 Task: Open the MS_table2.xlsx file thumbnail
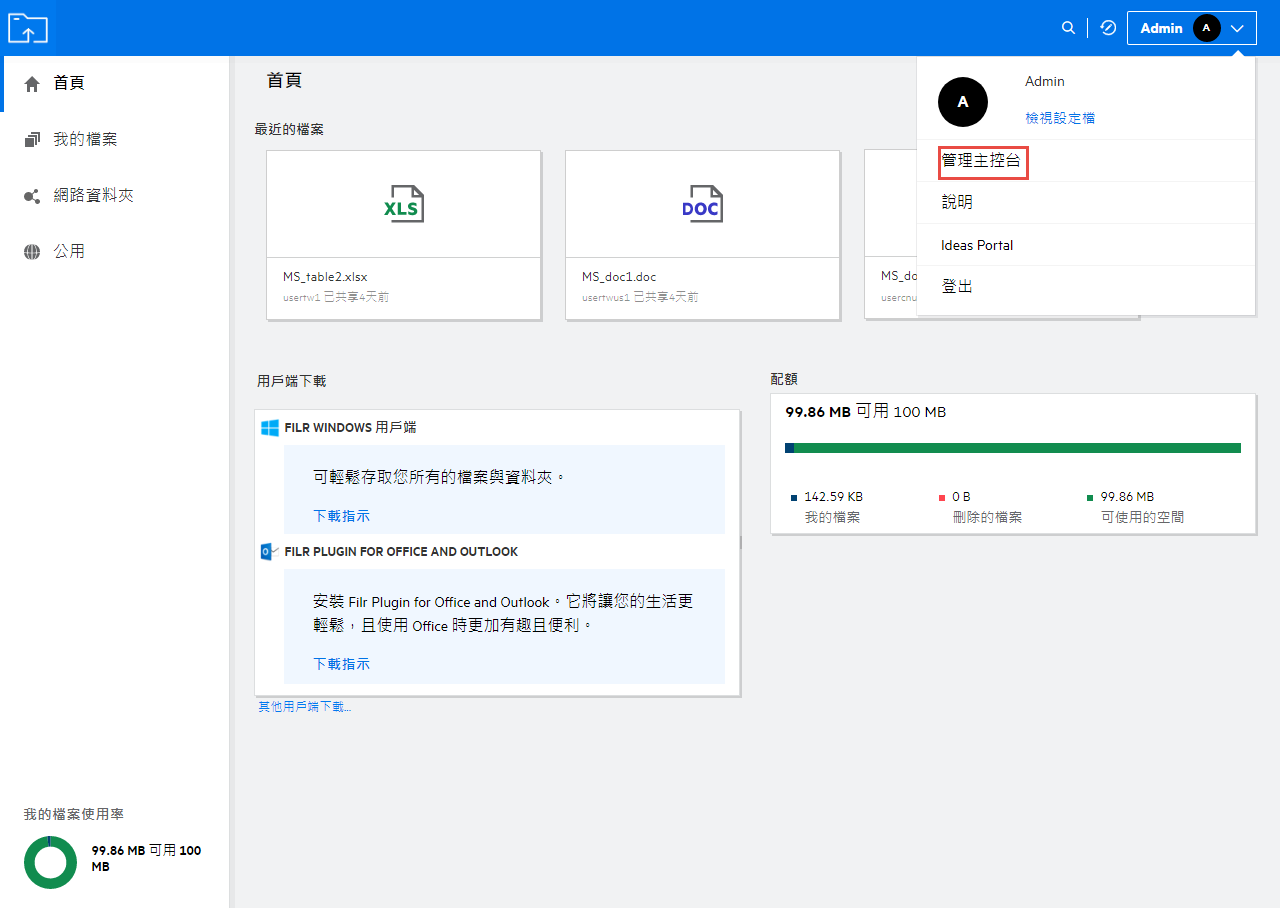point(403,204)
